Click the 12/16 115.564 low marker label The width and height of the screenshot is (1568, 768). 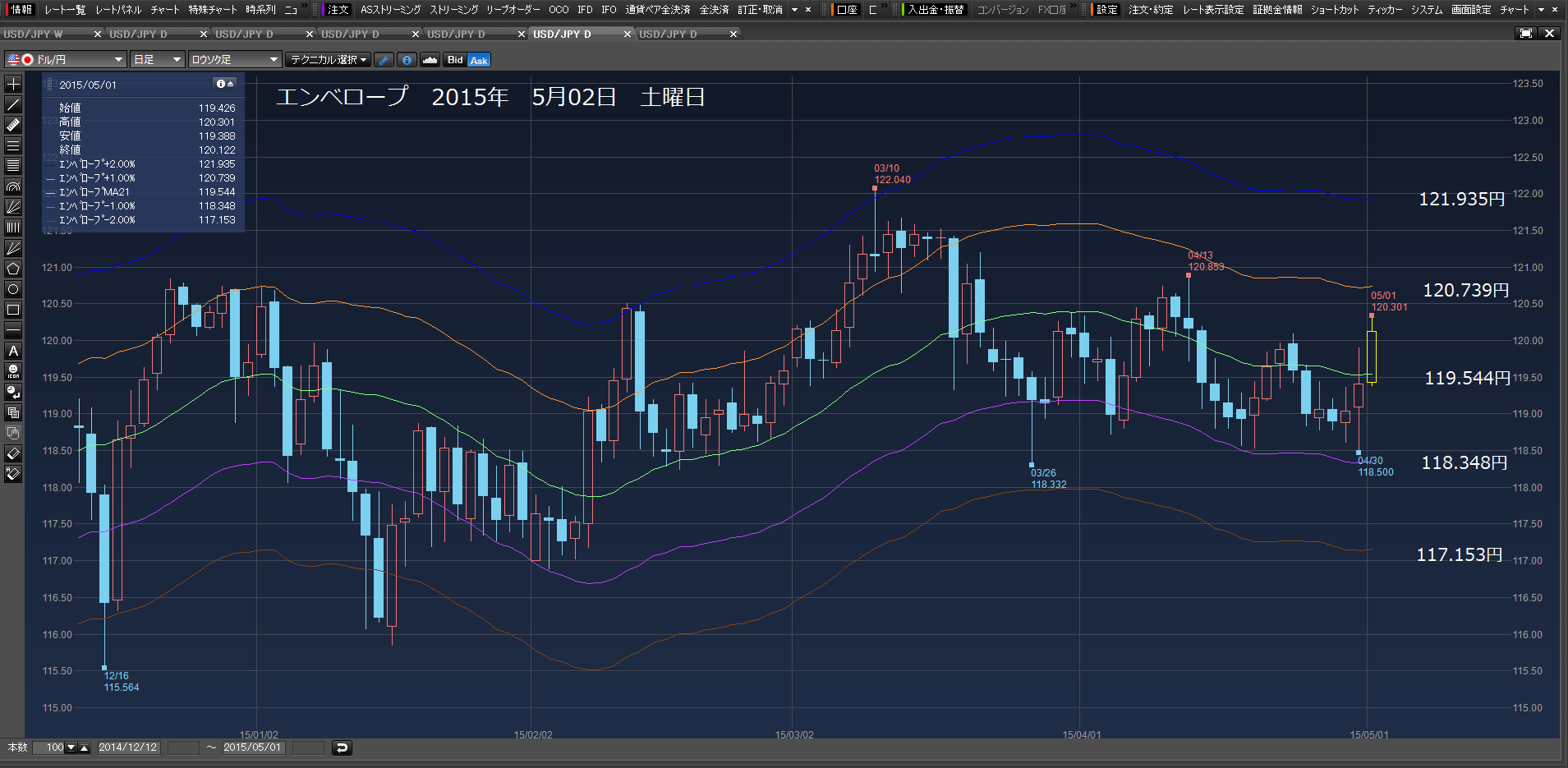(122, 682)
